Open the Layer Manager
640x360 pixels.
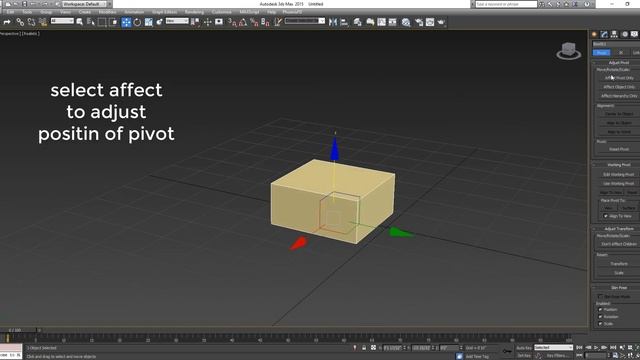click(358, 22)
